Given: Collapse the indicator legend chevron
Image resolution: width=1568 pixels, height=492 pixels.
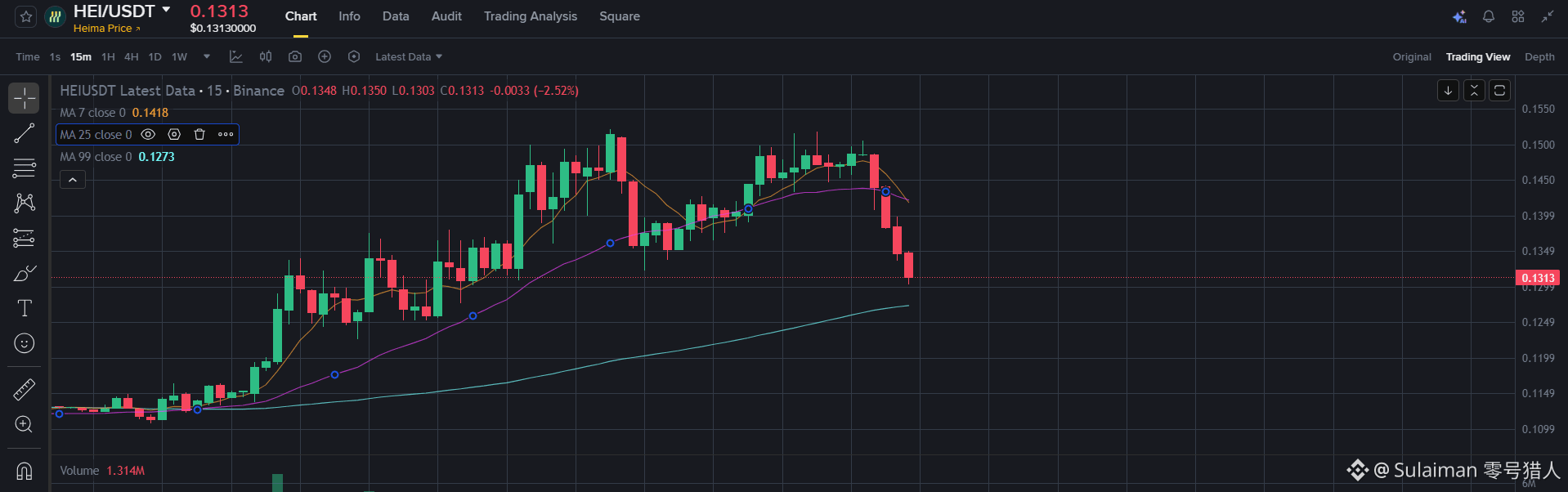Looking at the screenshot, I should [x=73, y=180].
